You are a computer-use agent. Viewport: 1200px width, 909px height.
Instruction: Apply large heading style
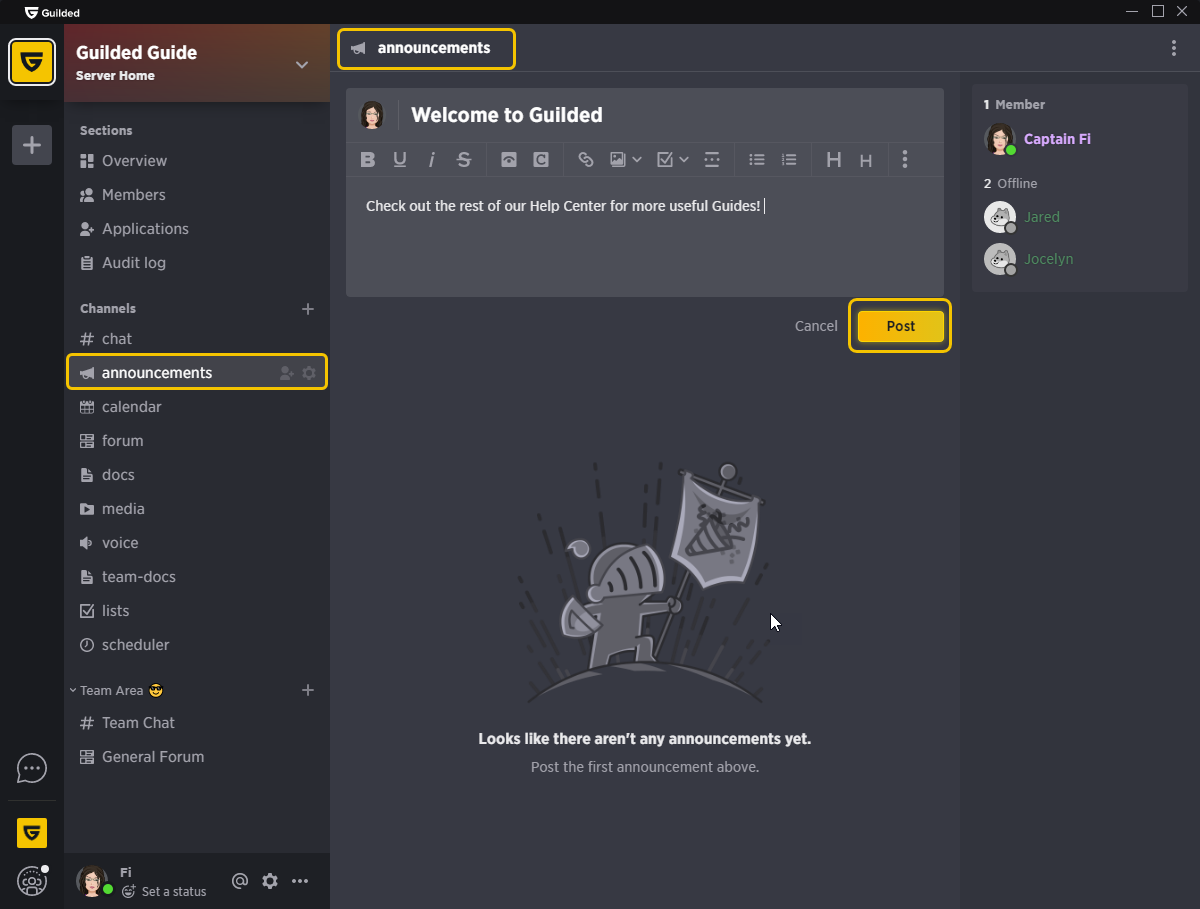(x=834, y=160)
